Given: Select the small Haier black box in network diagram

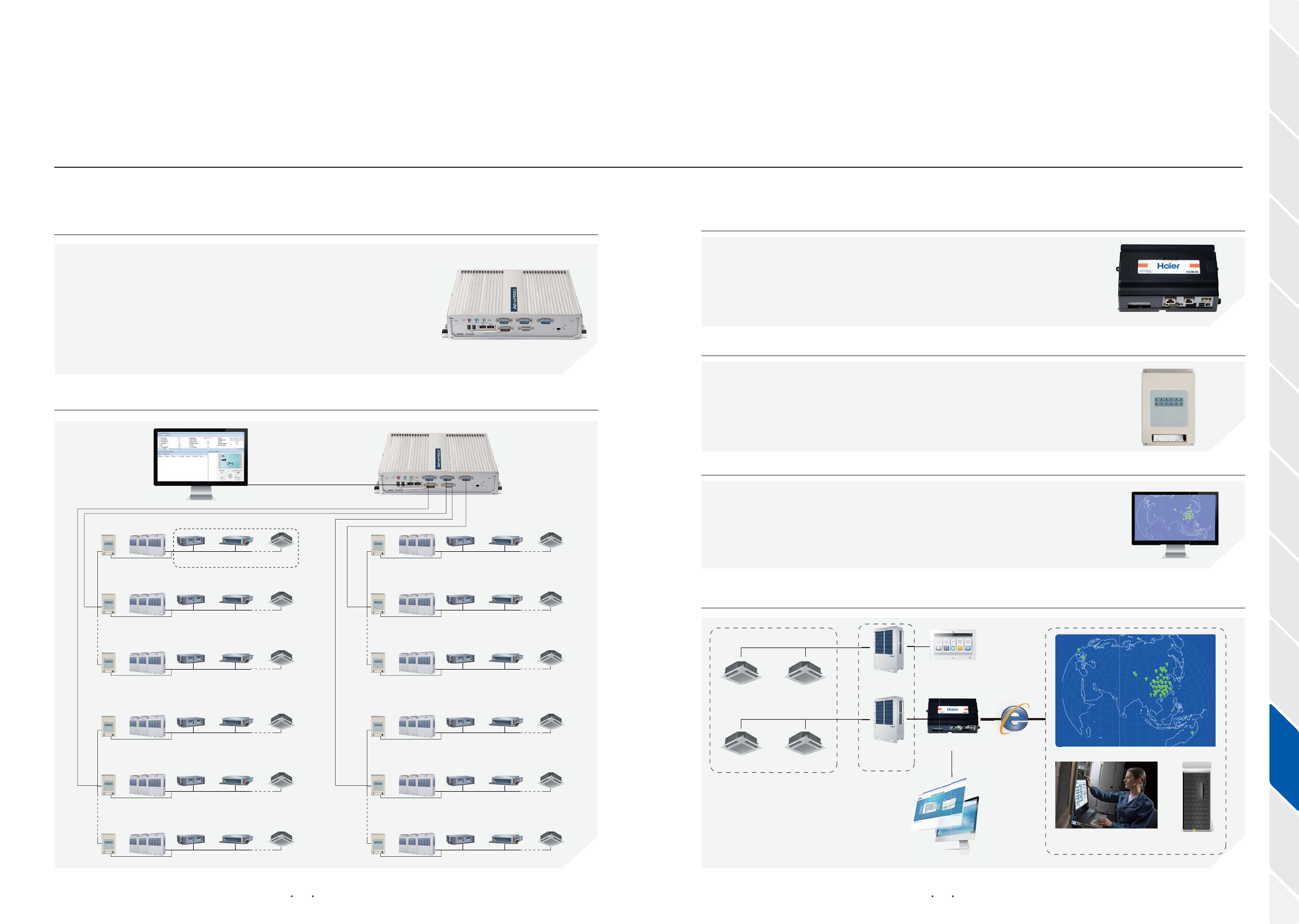Looking at the screenshot, I should (953, 716).
